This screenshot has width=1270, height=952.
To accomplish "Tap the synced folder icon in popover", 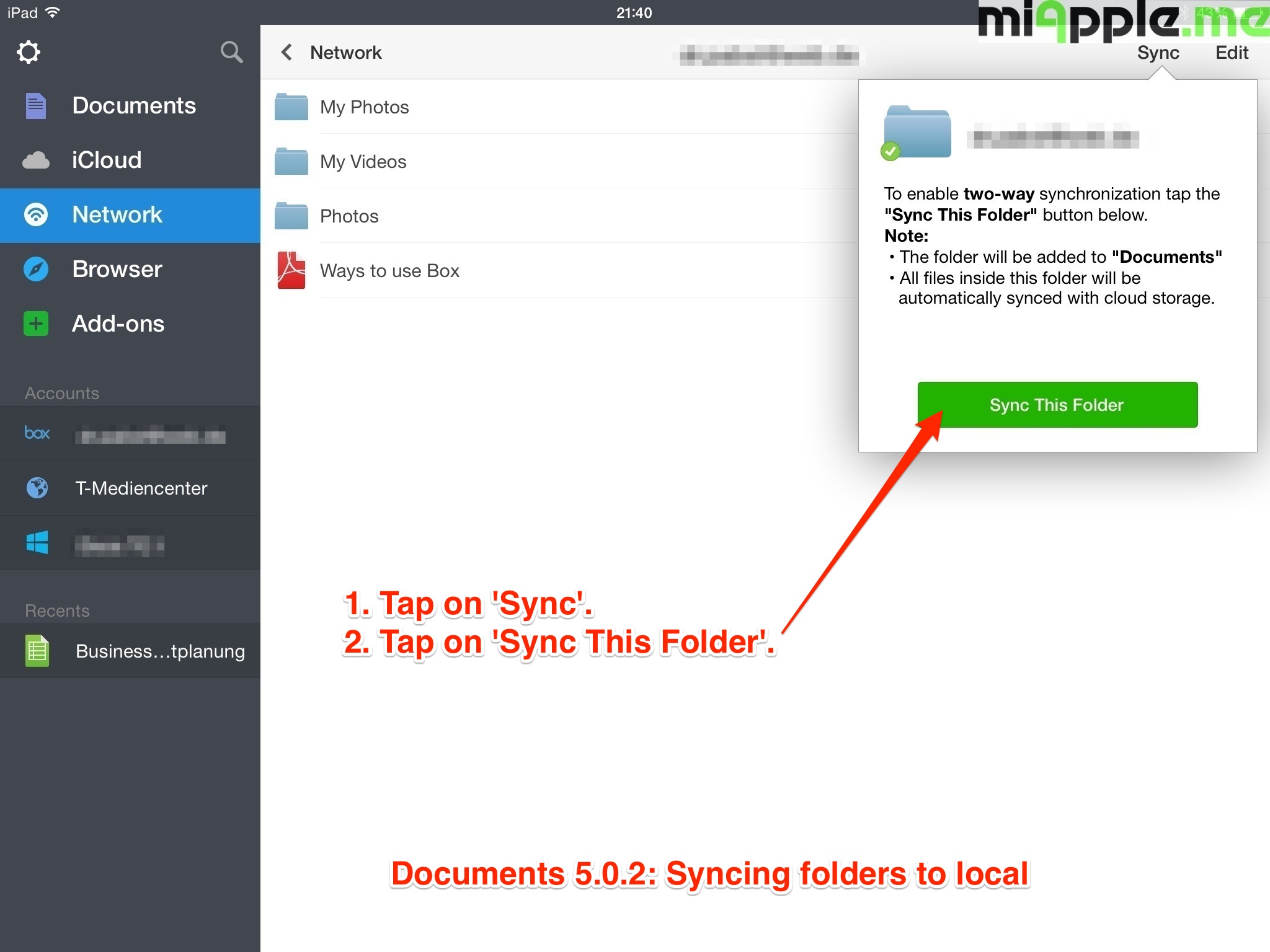I will click(x=917, y=133).
